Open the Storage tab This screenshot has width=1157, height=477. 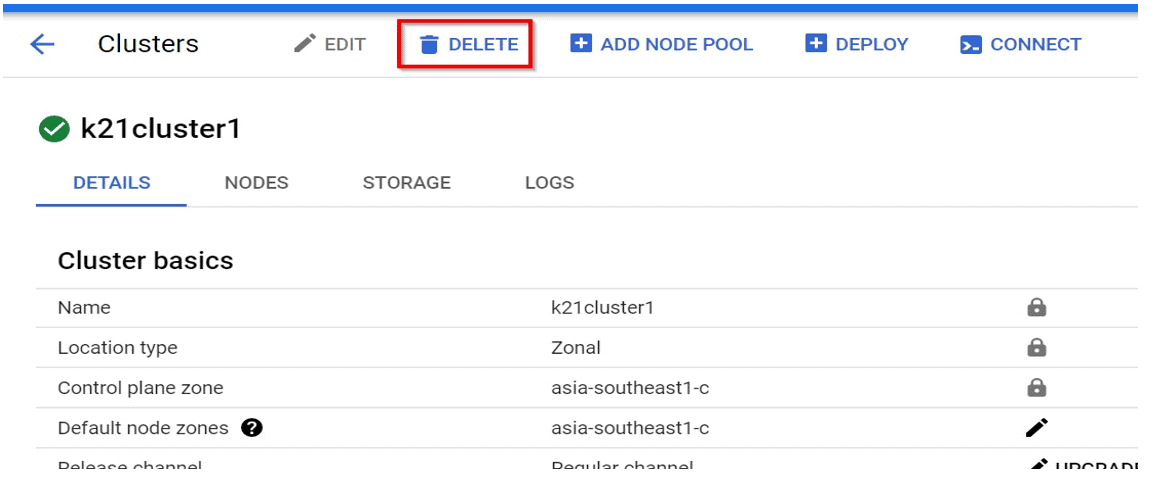(x=406, y=183)
